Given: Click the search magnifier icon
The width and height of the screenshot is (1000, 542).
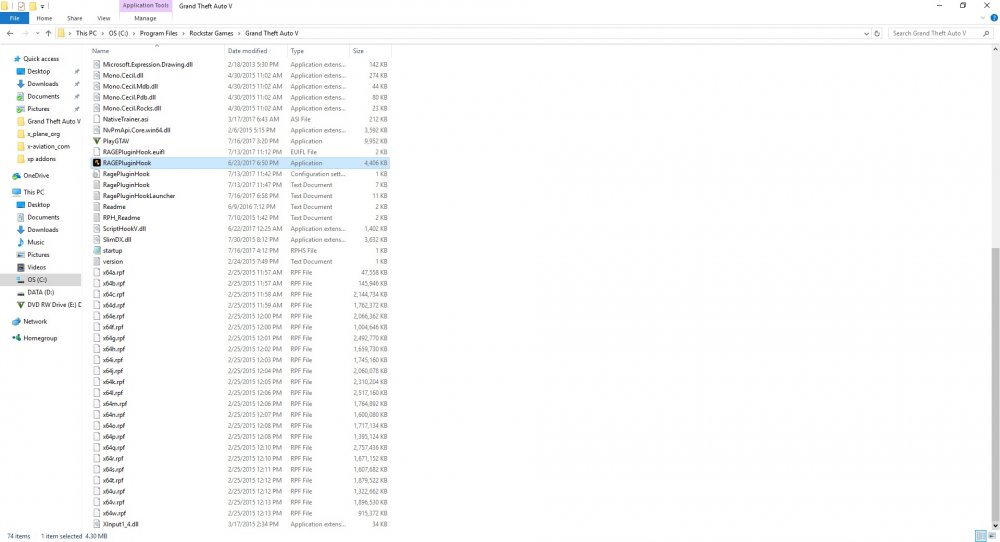Looking at the screenshot, I should [986, 33].
